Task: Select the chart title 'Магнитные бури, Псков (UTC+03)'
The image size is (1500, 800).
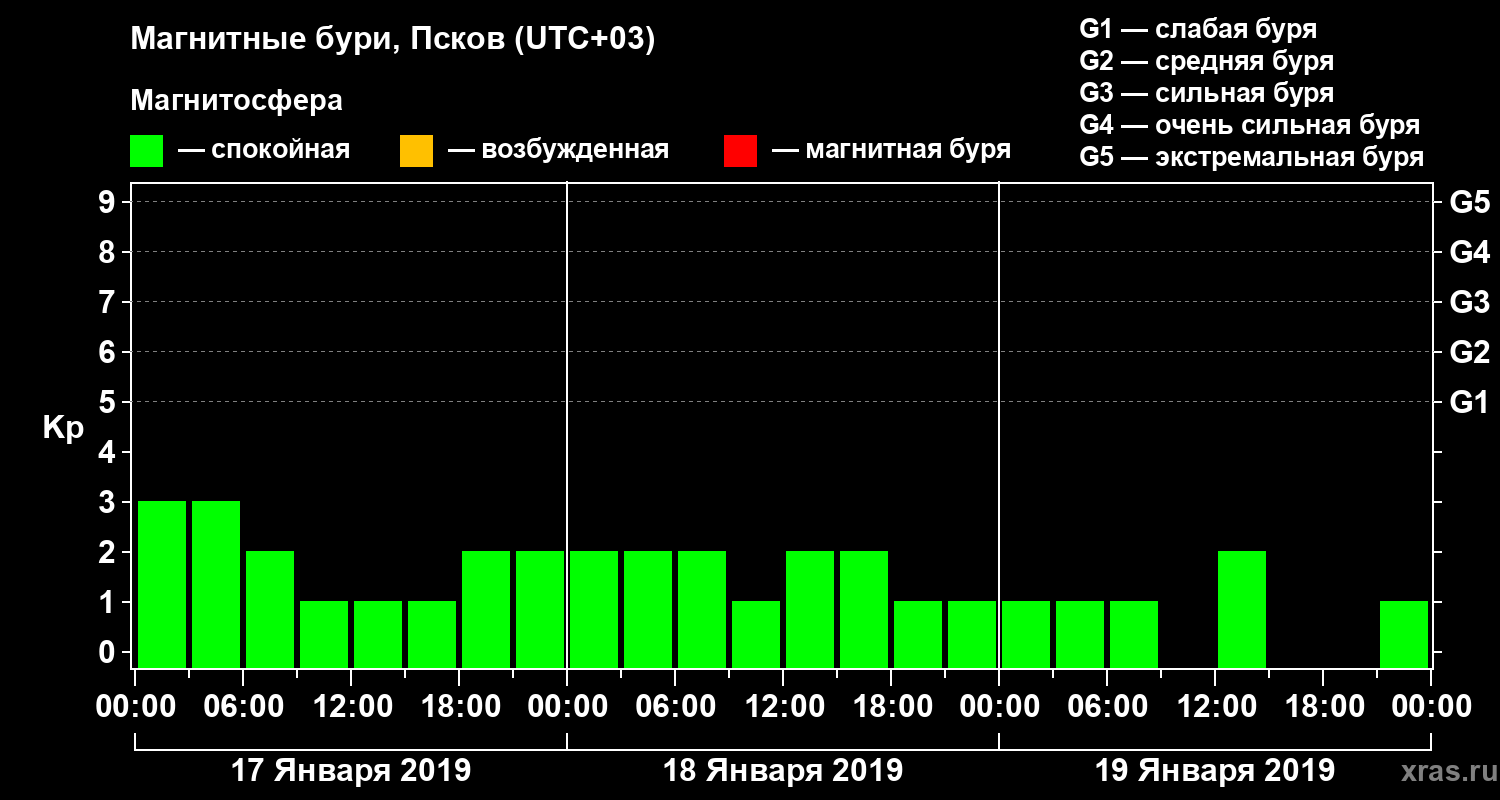Action: click(392, 40)
